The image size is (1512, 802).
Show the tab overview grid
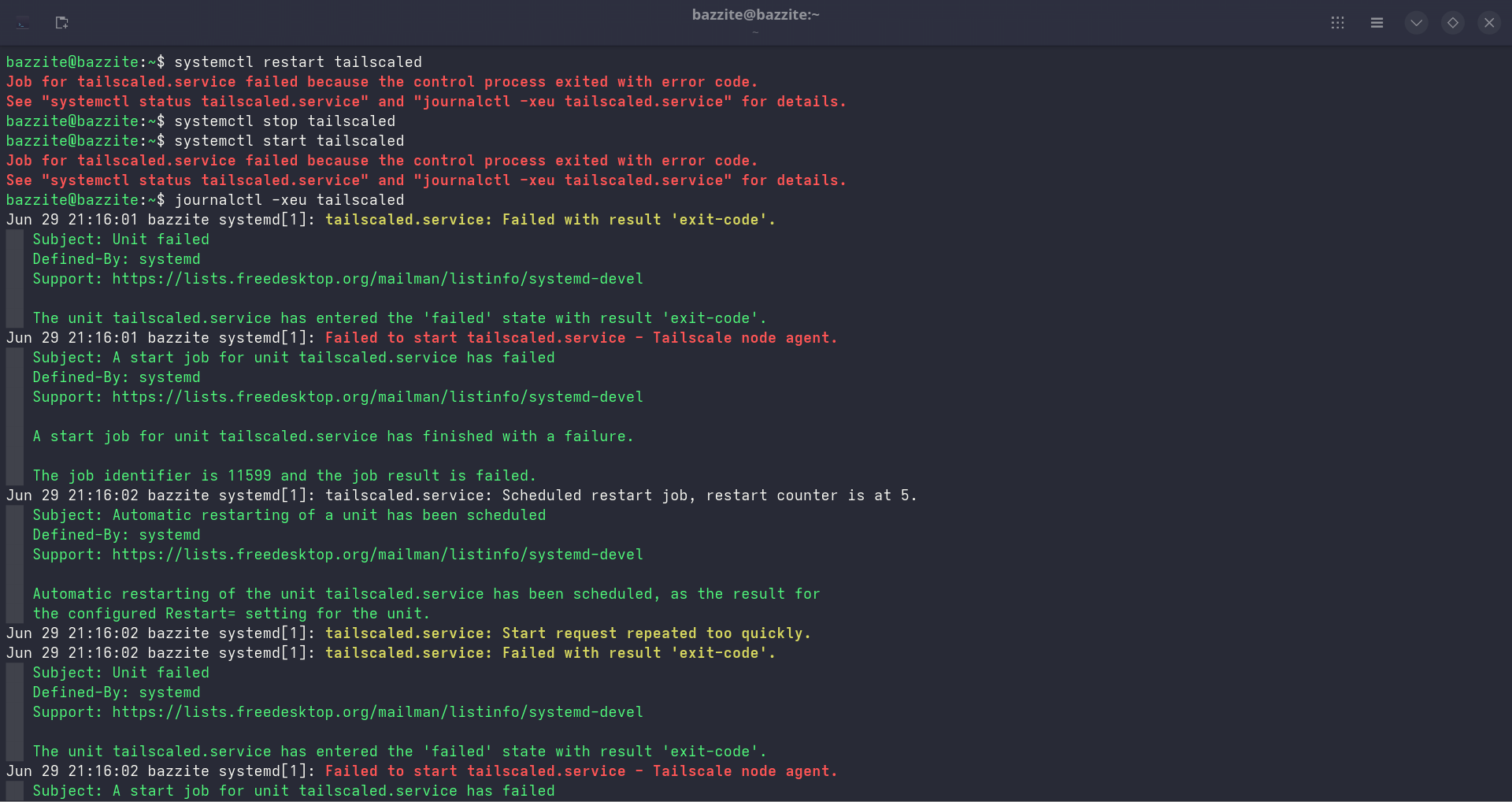[1337, 23]
